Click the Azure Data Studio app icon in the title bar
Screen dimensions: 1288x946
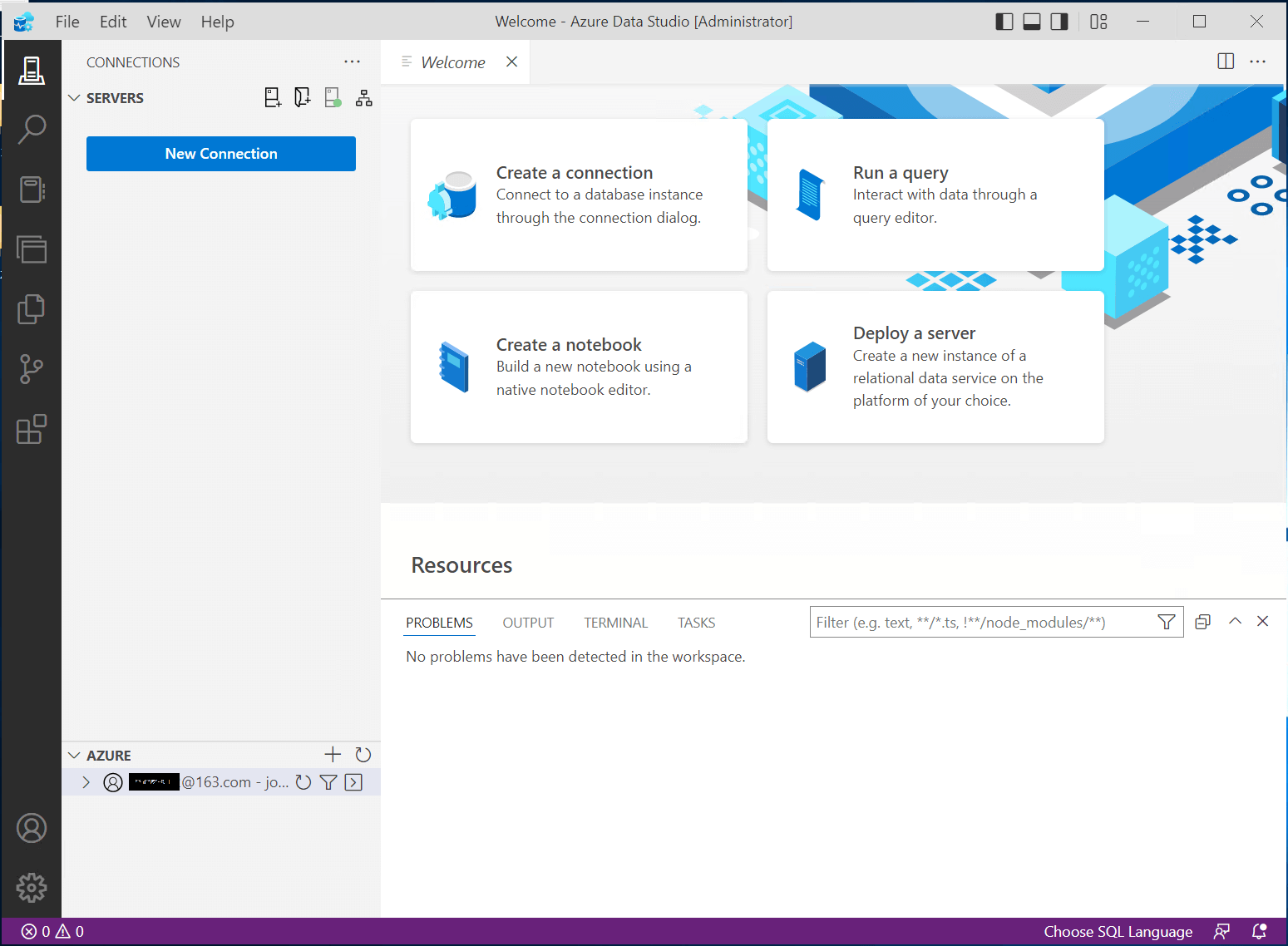click(24, 22)
